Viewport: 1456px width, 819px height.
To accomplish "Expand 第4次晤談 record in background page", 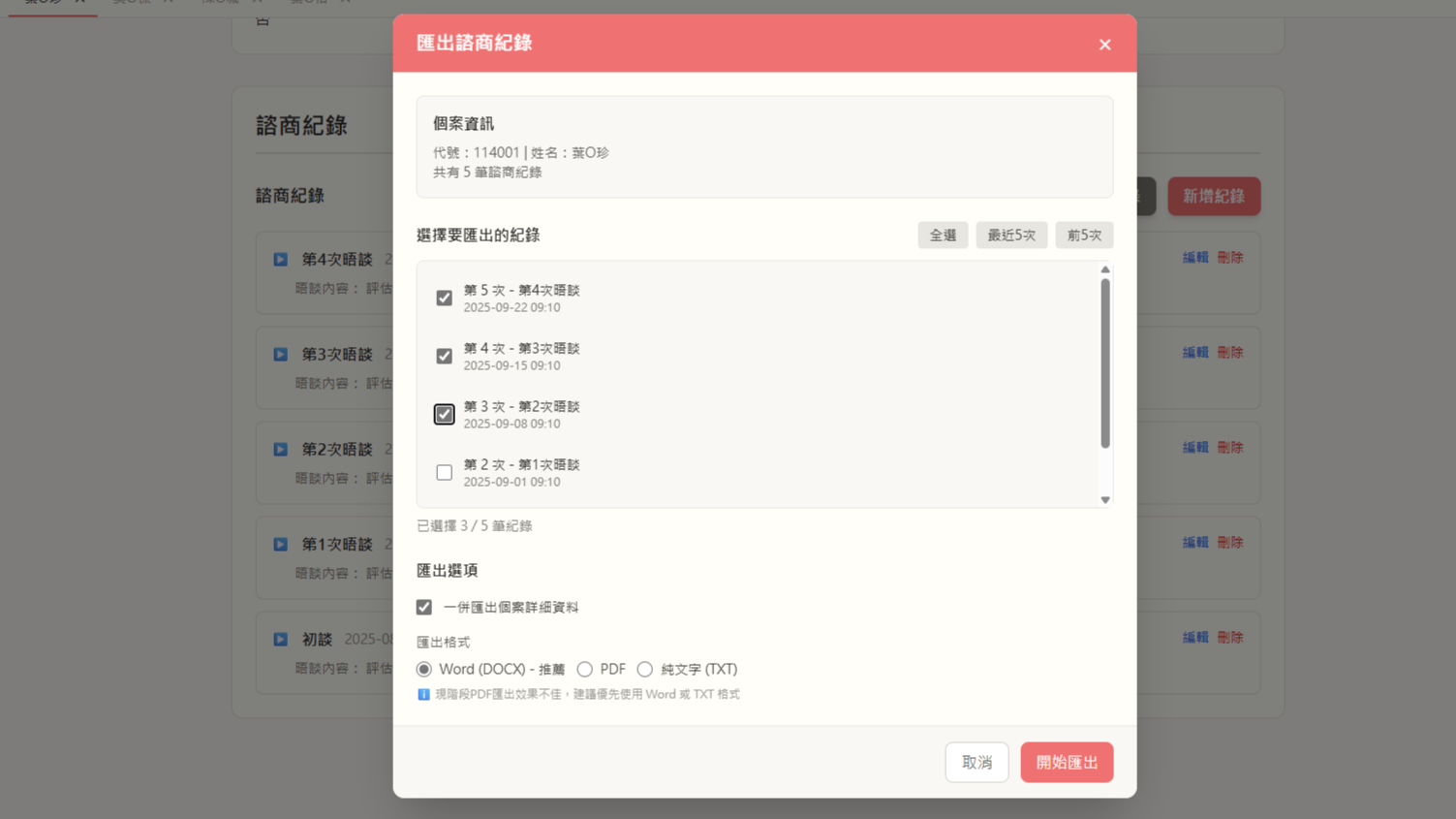I will [x=280, y=260].
